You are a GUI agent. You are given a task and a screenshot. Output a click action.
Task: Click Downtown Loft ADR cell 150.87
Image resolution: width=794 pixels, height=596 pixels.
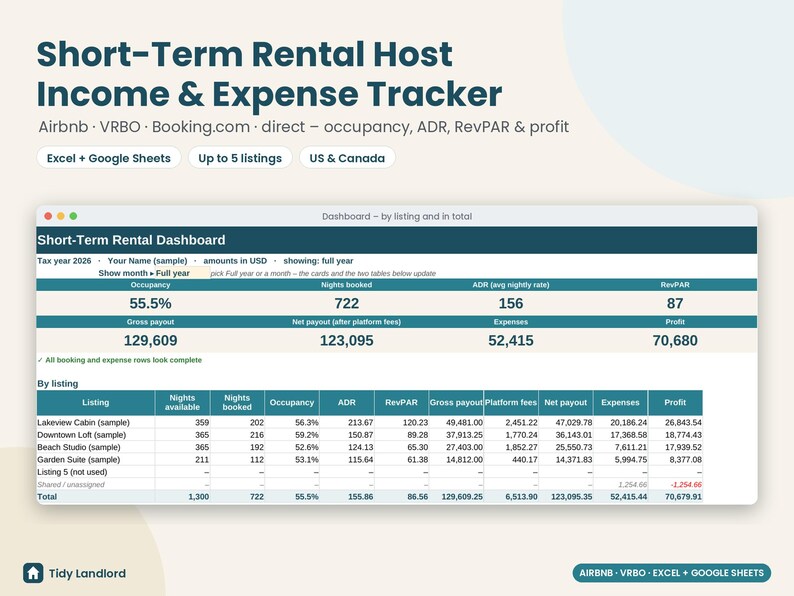(347, 435)
